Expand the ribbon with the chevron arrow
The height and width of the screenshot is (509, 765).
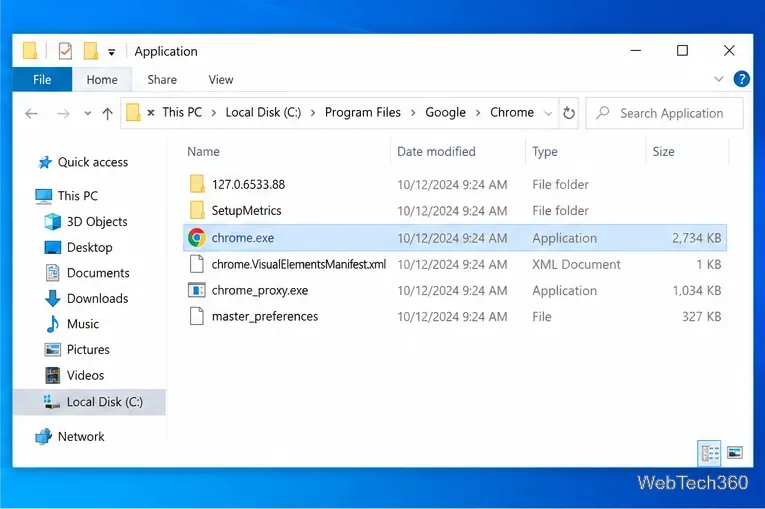click(719, 79)
